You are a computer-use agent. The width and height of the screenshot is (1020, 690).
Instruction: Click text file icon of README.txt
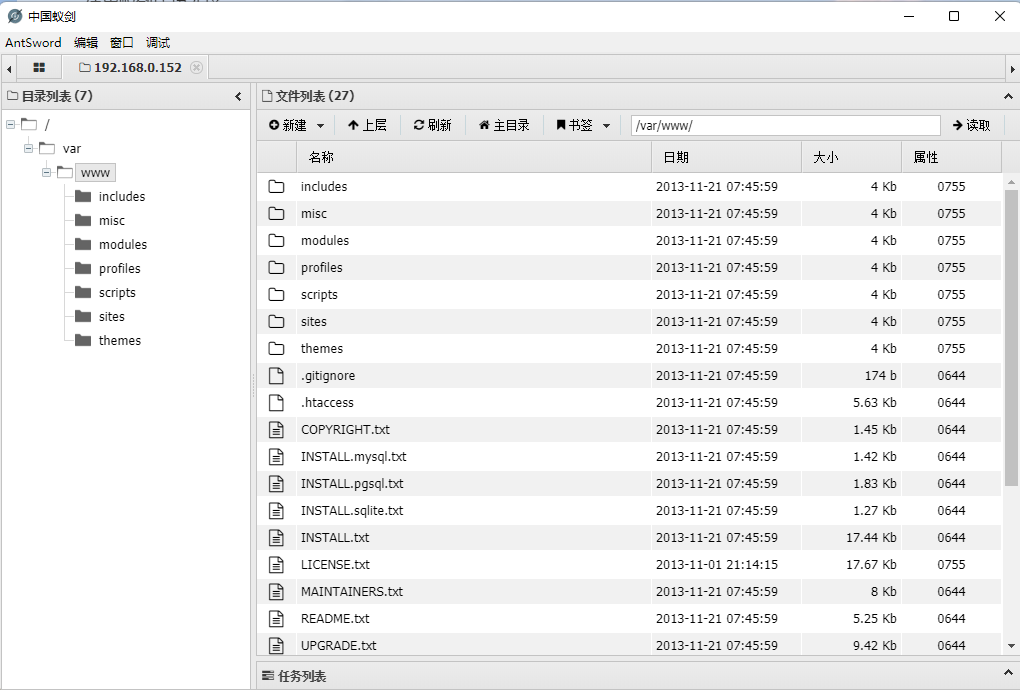[x=276, y=618]
